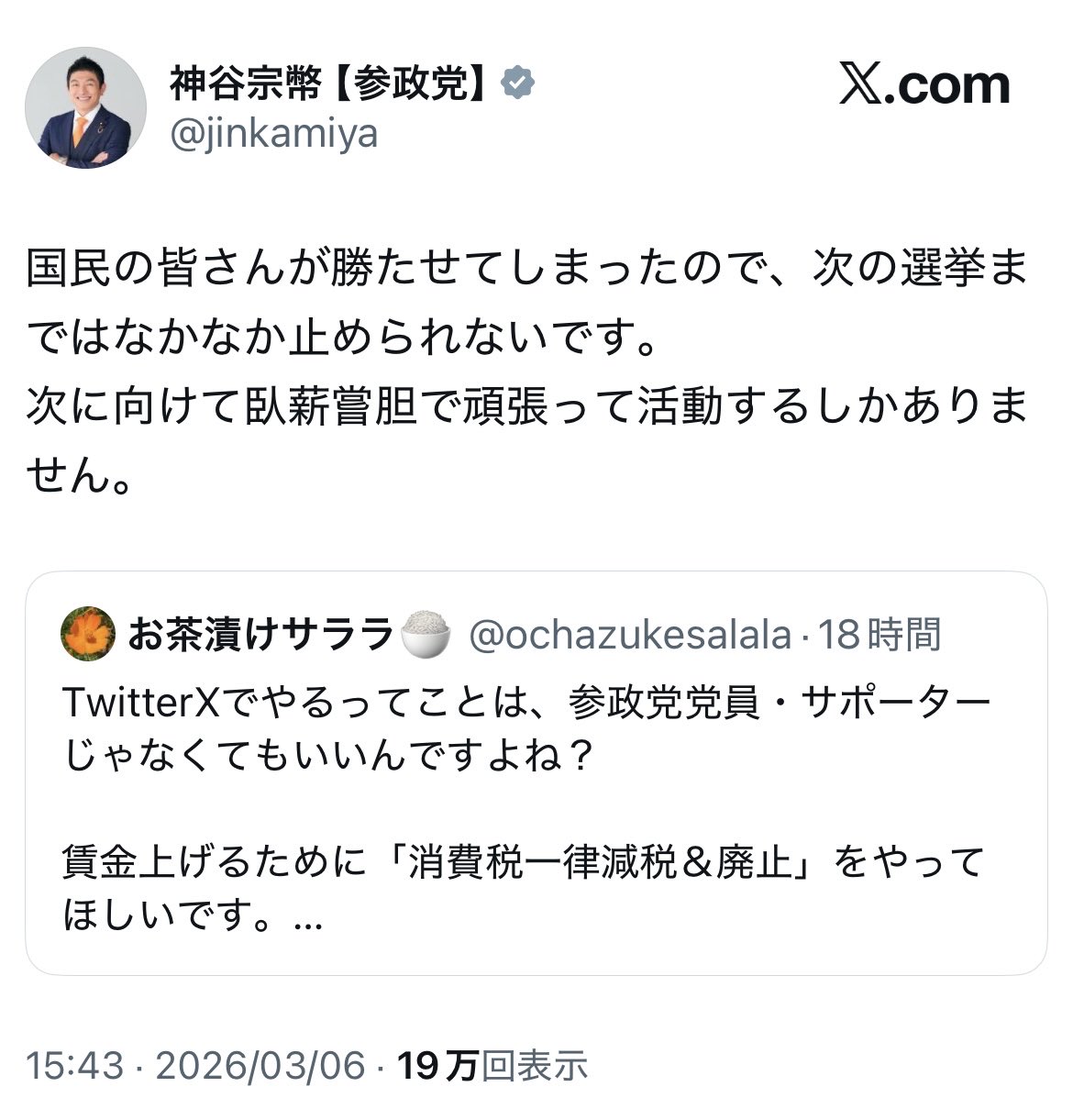Open 神谷宗幣's profile avatar photo

click(86, 108)
